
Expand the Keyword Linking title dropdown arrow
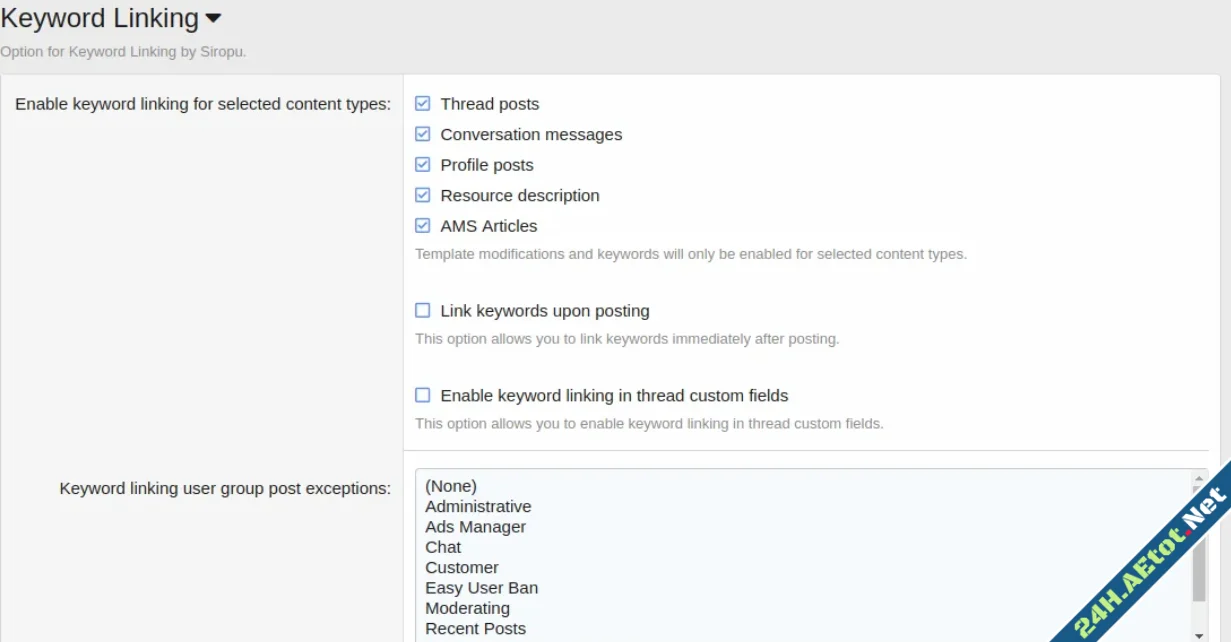pyautogui.click(x=212, y=19)
